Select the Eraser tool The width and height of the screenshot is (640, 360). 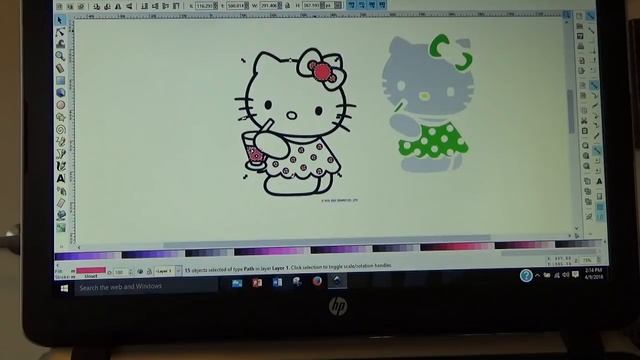[x=61, y=203]
